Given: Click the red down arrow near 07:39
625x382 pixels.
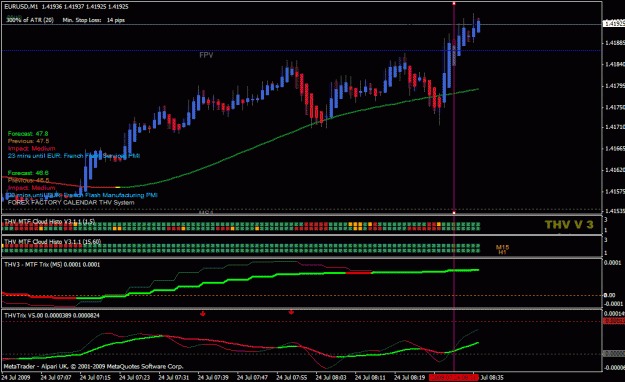Looking at the screenshot, I should (x=203, y=314).
